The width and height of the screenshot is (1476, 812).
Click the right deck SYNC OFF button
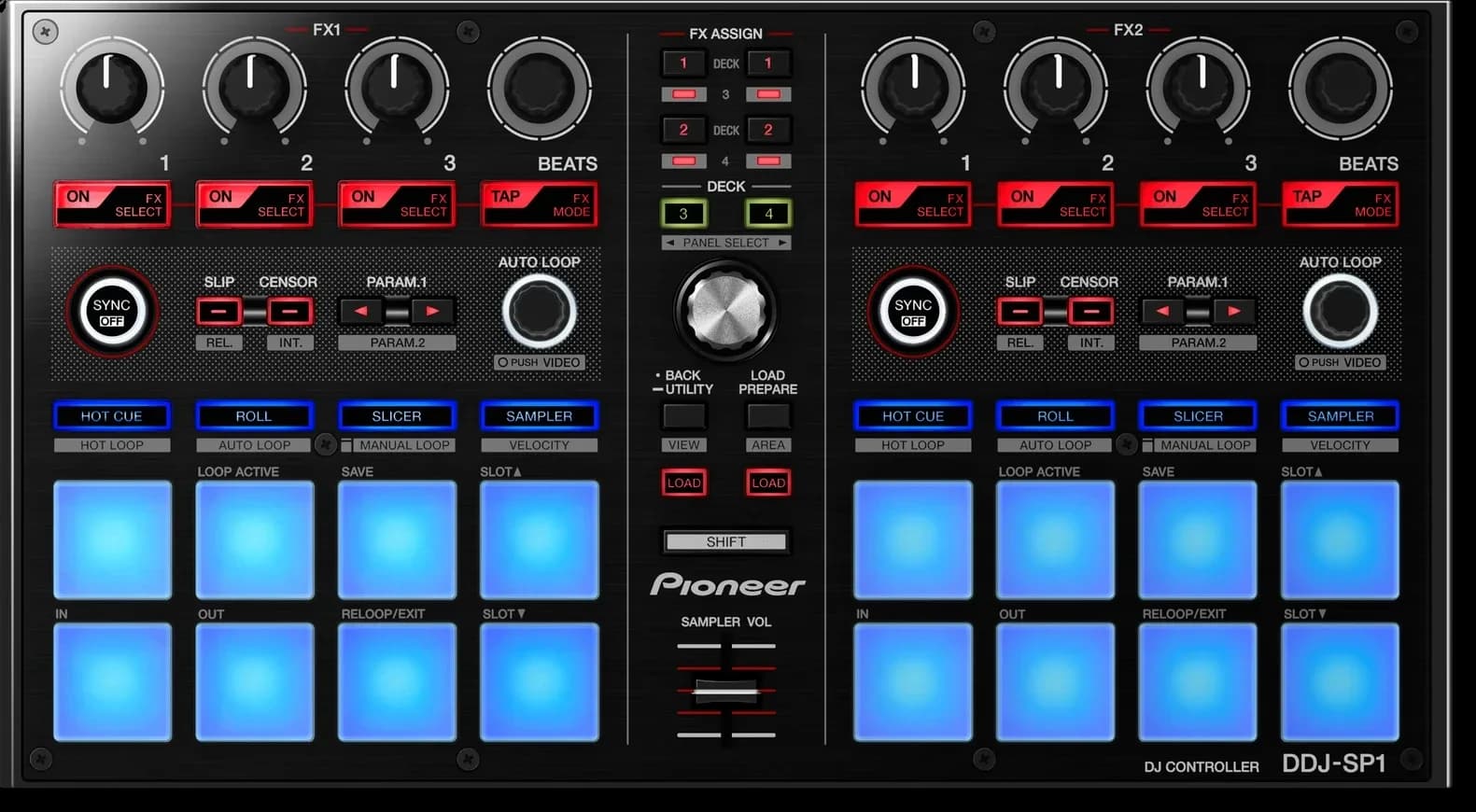coord(913,312)
